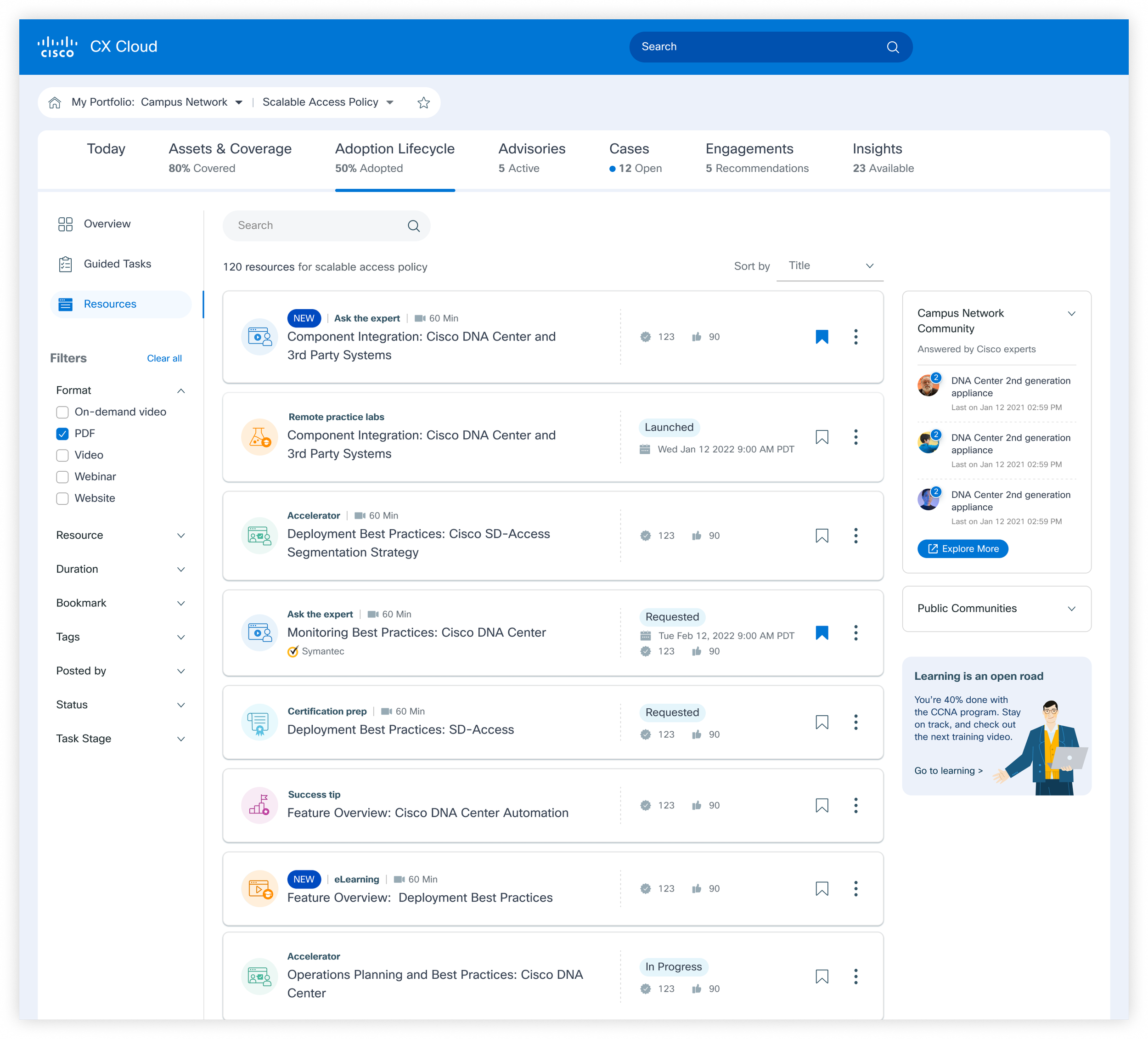Image resolution: width=1148 pixels, height=1039 pixels.
Task: Clear all filters
Action: pos(164,359)
